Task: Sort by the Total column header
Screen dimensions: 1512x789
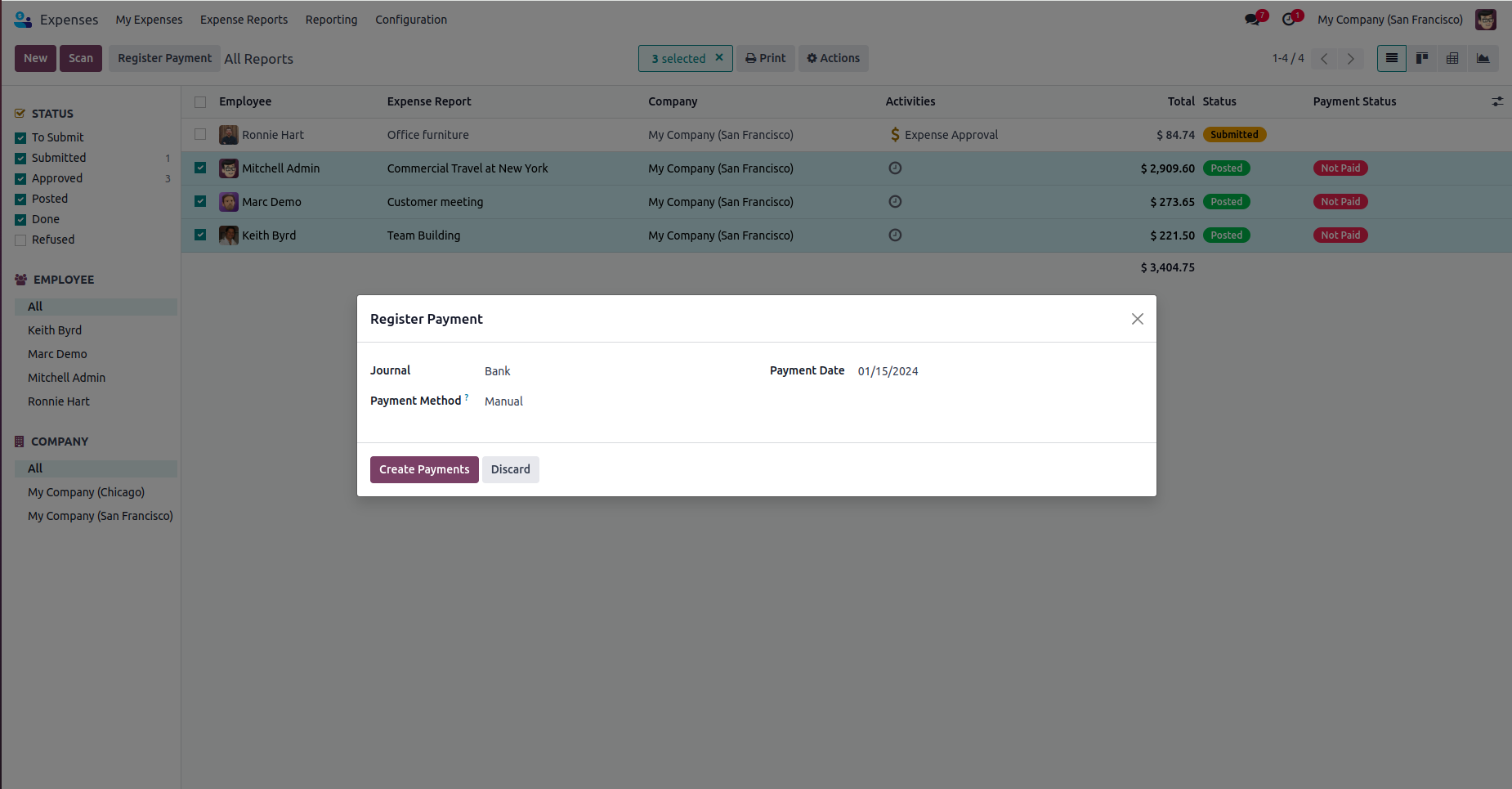Action: coord(1181,101)
